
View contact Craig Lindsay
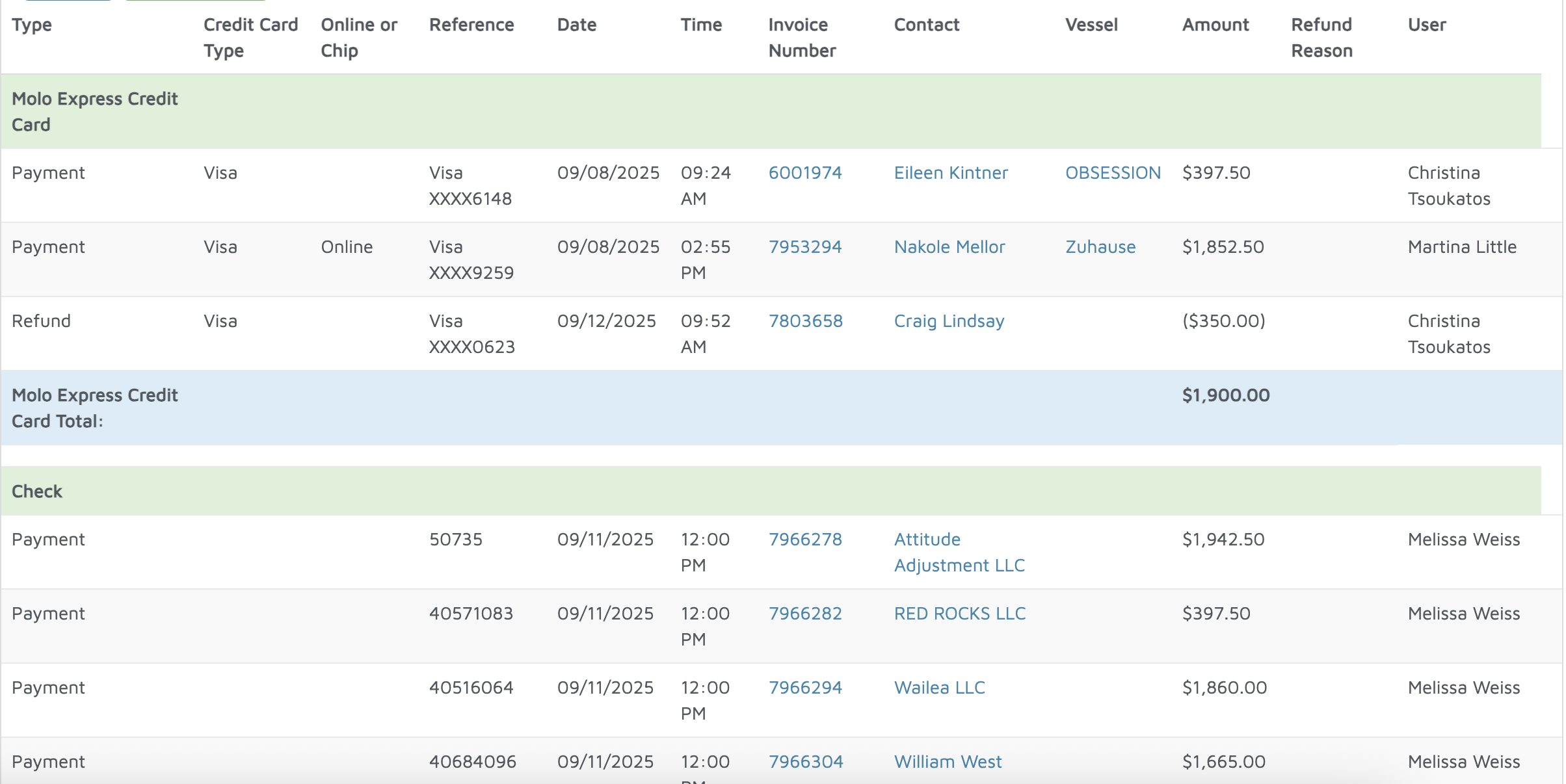948,321
